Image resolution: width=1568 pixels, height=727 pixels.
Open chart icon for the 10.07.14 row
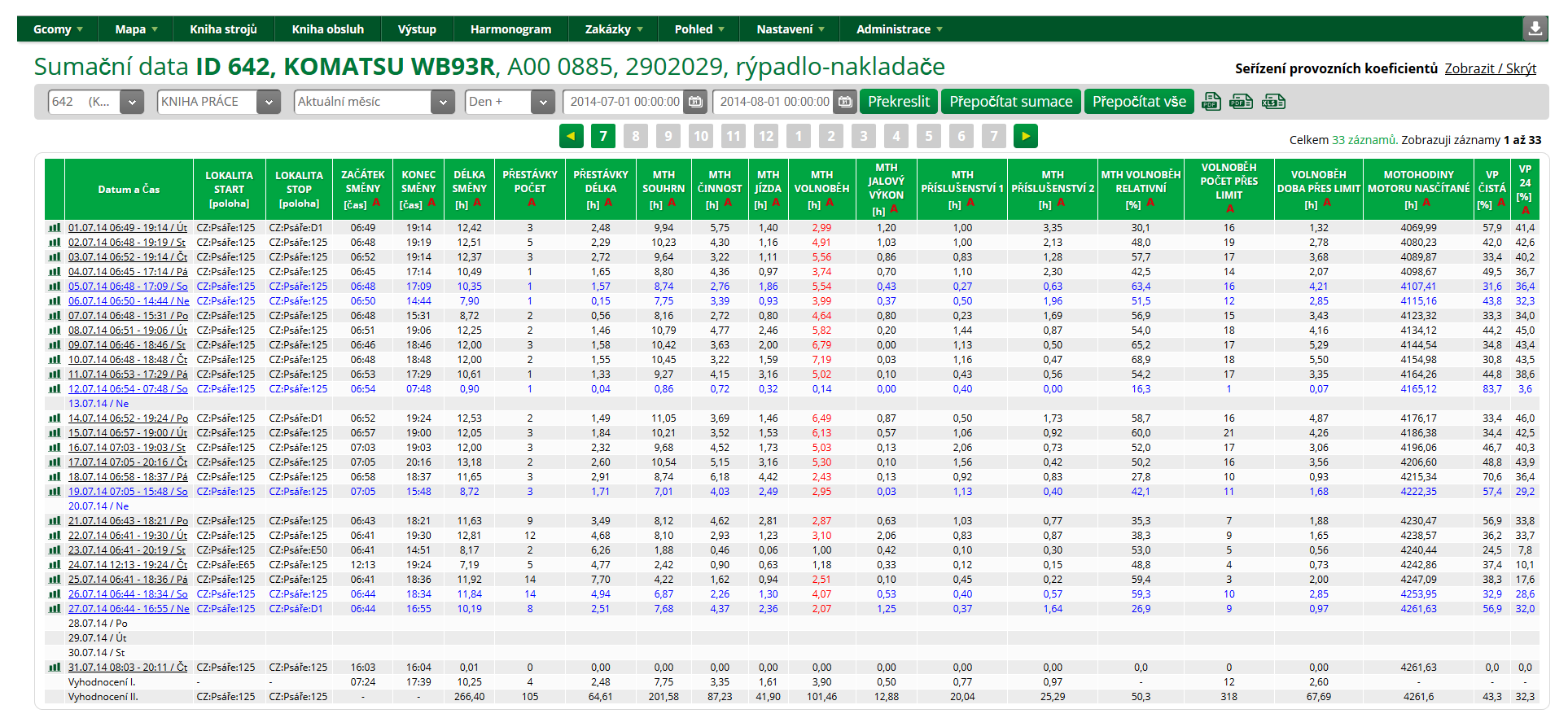click(55, 360)
